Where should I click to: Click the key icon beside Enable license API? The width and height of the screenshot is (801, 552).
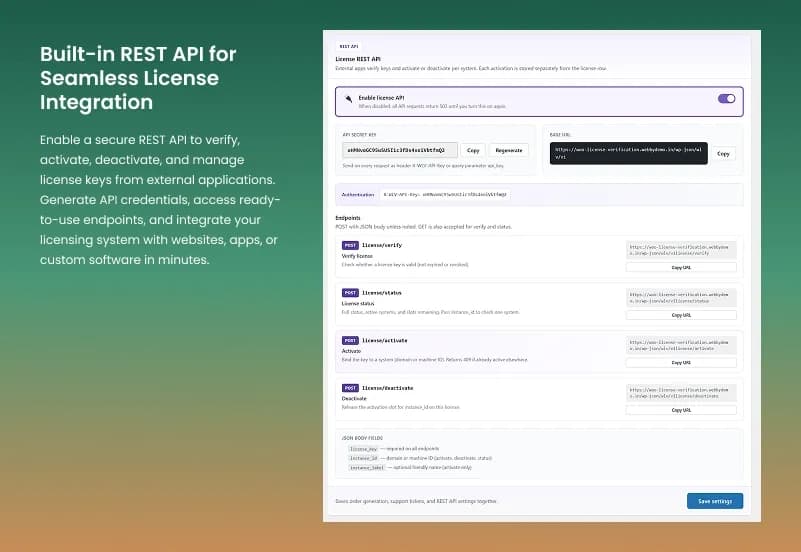click(348, 99)
